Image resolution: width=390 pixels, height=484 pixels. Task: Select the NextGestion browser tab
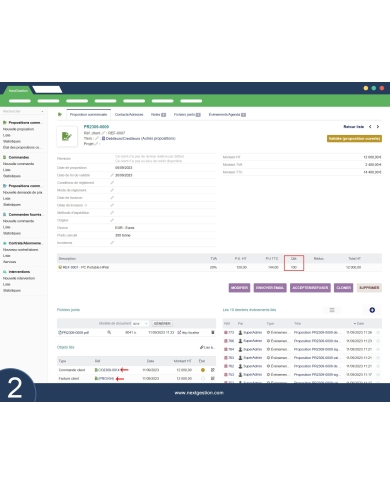(x=18, y=90)
